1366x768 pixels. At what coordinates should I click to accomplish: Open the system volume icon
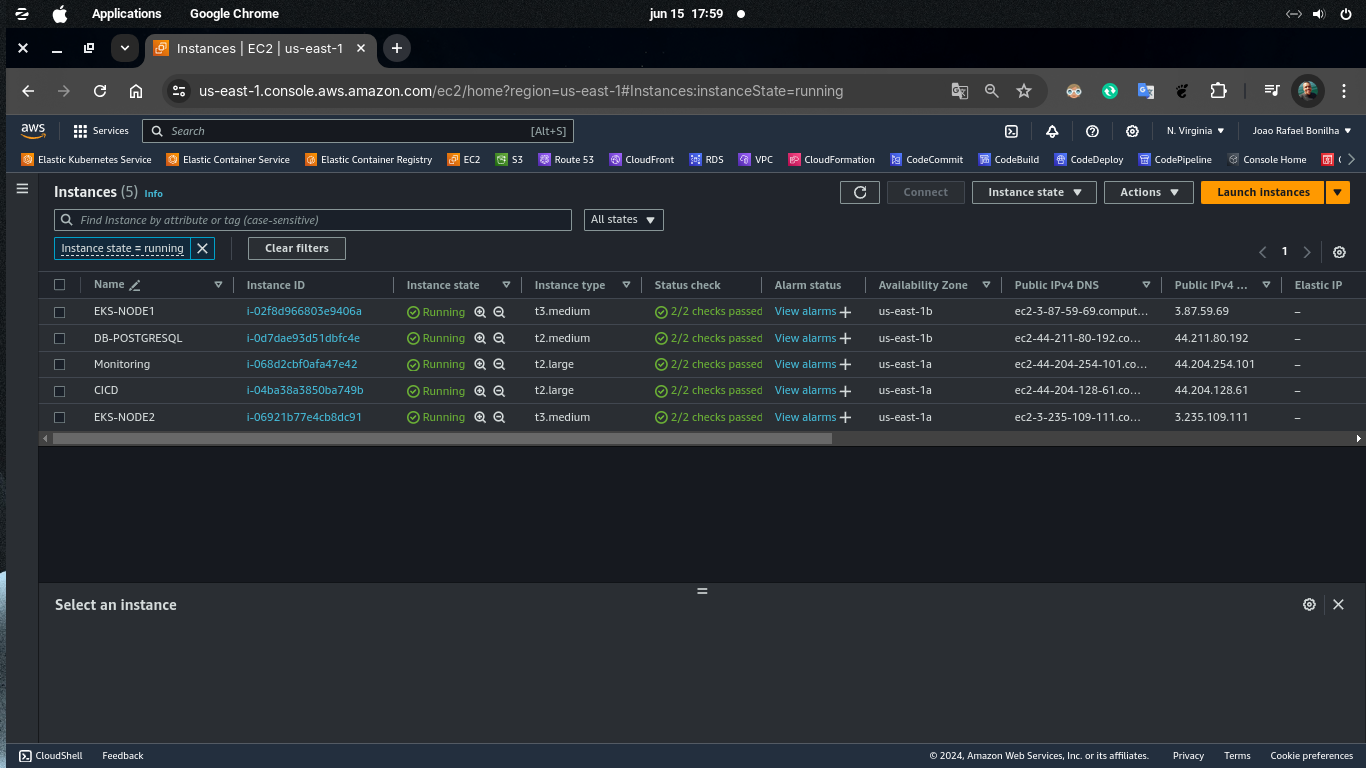click(1318, 14)
